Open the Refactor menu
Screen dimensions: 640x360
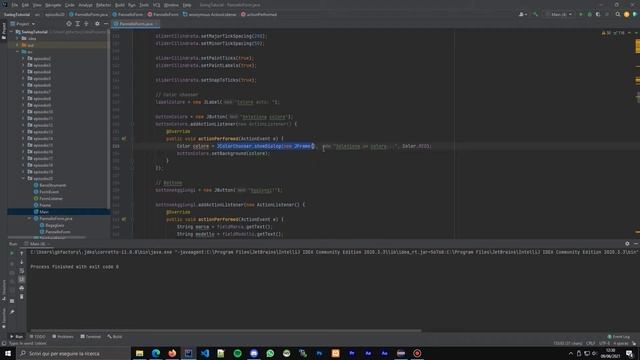103,5
